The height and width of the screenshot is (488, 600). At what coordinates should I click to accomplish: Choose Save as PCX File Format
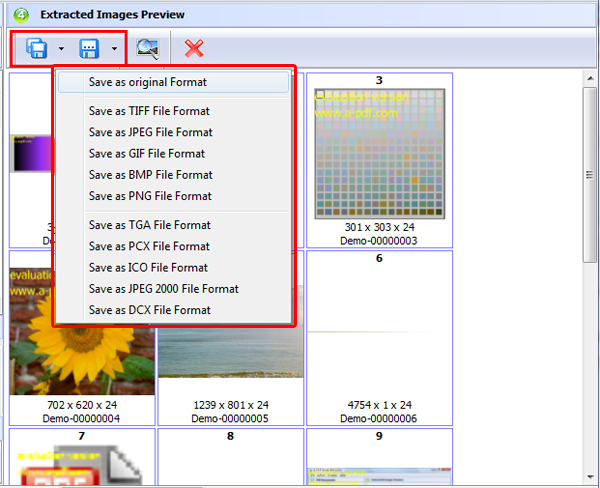173,246
